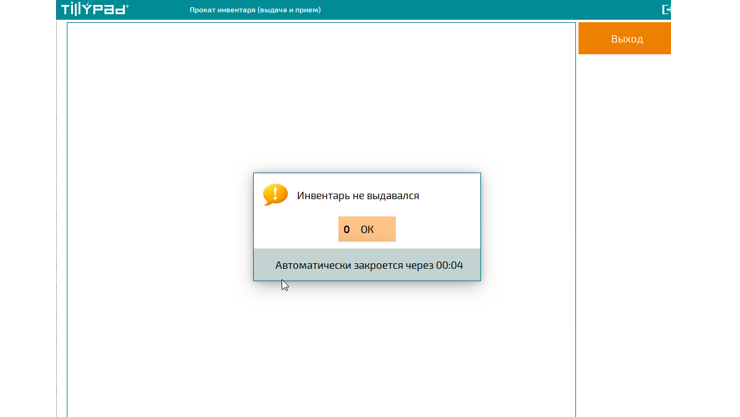
Task: Click the yellow exclamation speech bubble icon
Action: [x=275, y=194]
